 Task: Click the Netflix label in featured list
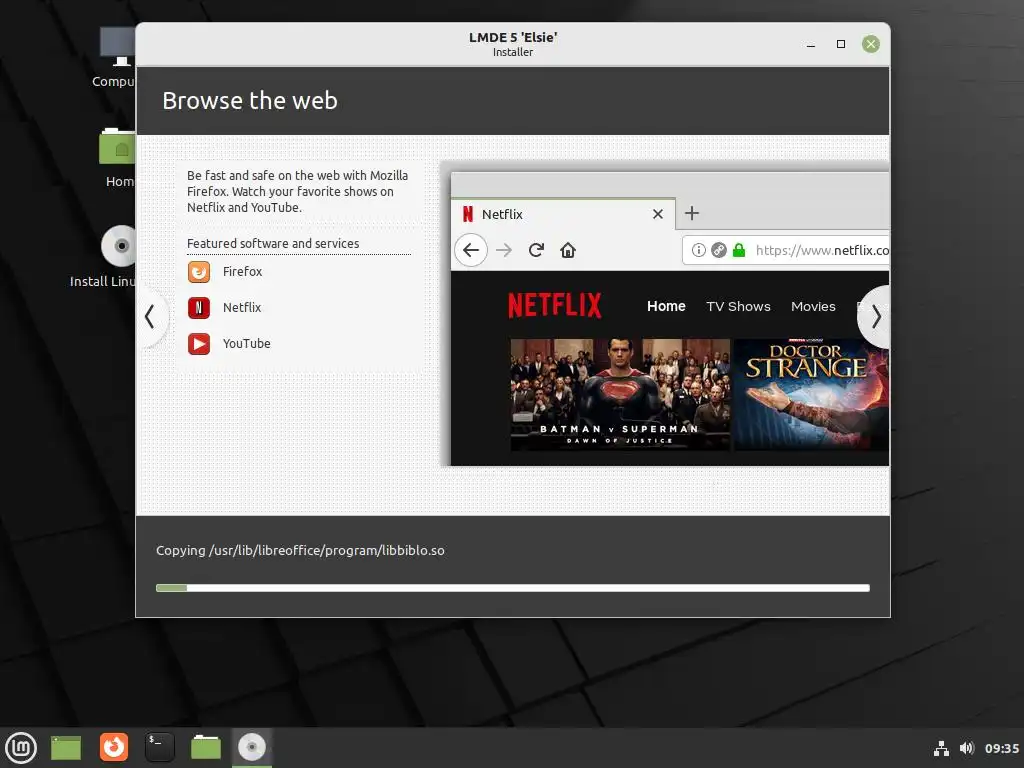coord(242,308)
